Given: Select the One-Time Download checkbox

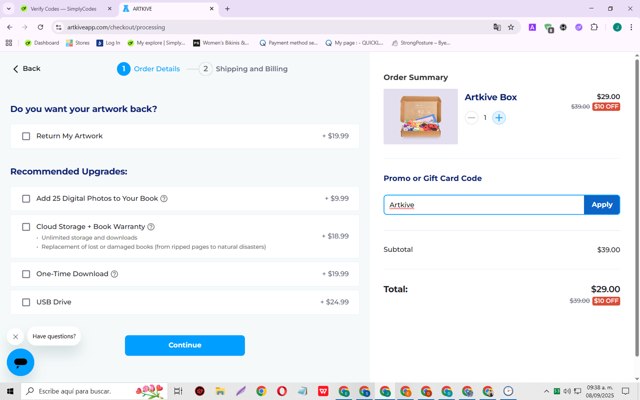Looking at the screenshot, I should [26, 274].
